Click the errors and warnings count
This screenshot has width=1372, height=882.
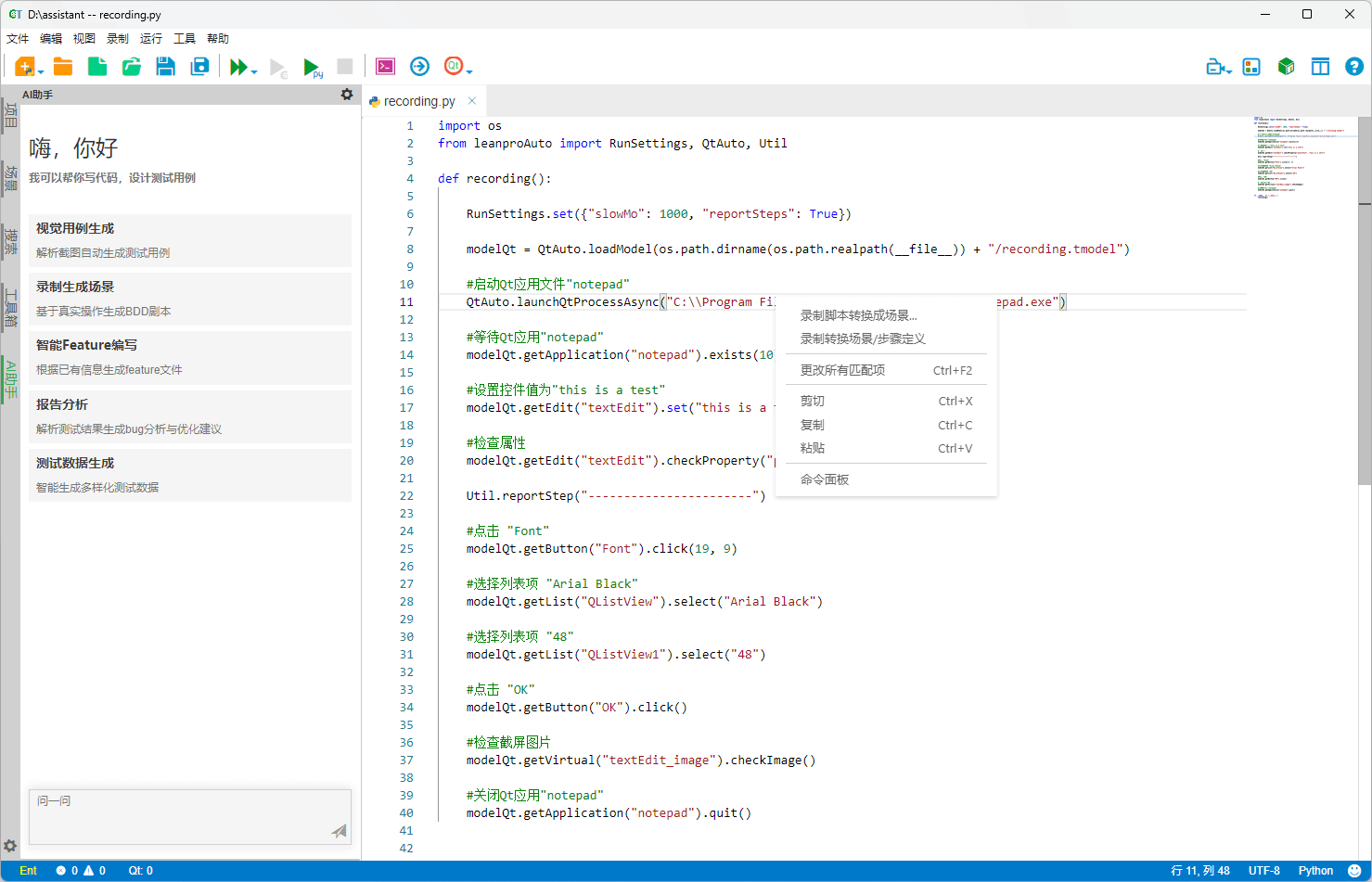tap(81, 871)
